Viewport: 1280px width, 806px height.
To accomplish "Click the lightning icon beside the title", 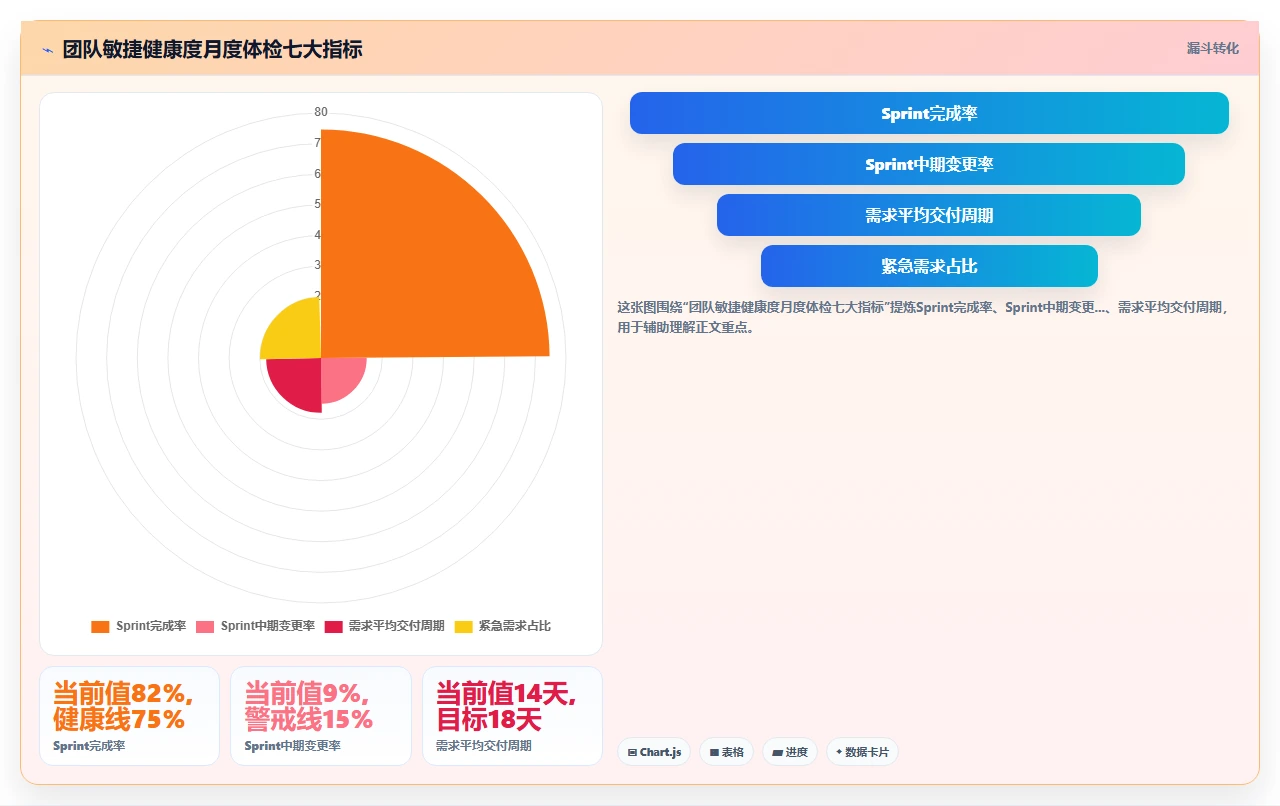I will point(47,50).
